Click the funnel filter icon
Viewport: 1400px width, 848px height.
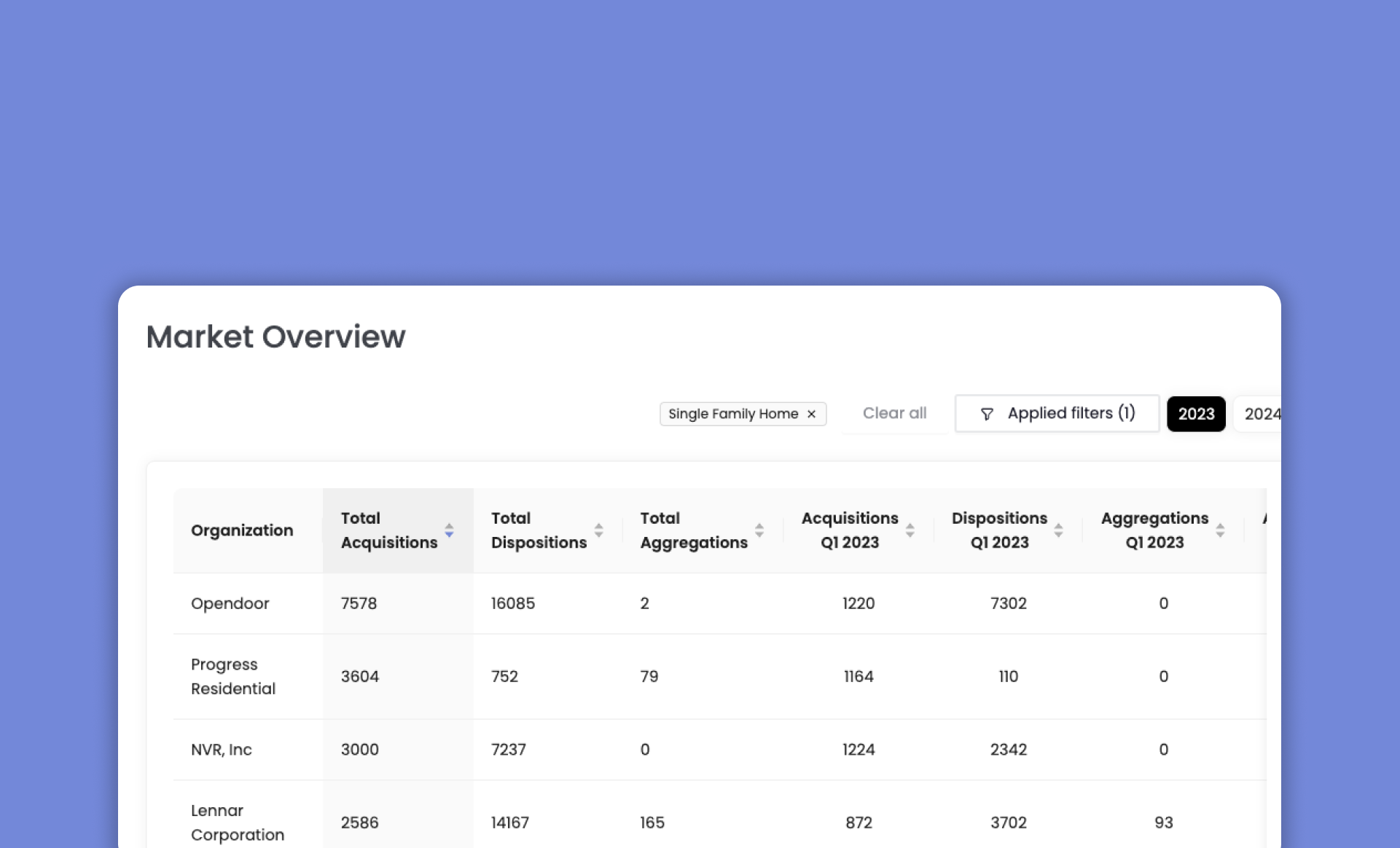point(987,414)
